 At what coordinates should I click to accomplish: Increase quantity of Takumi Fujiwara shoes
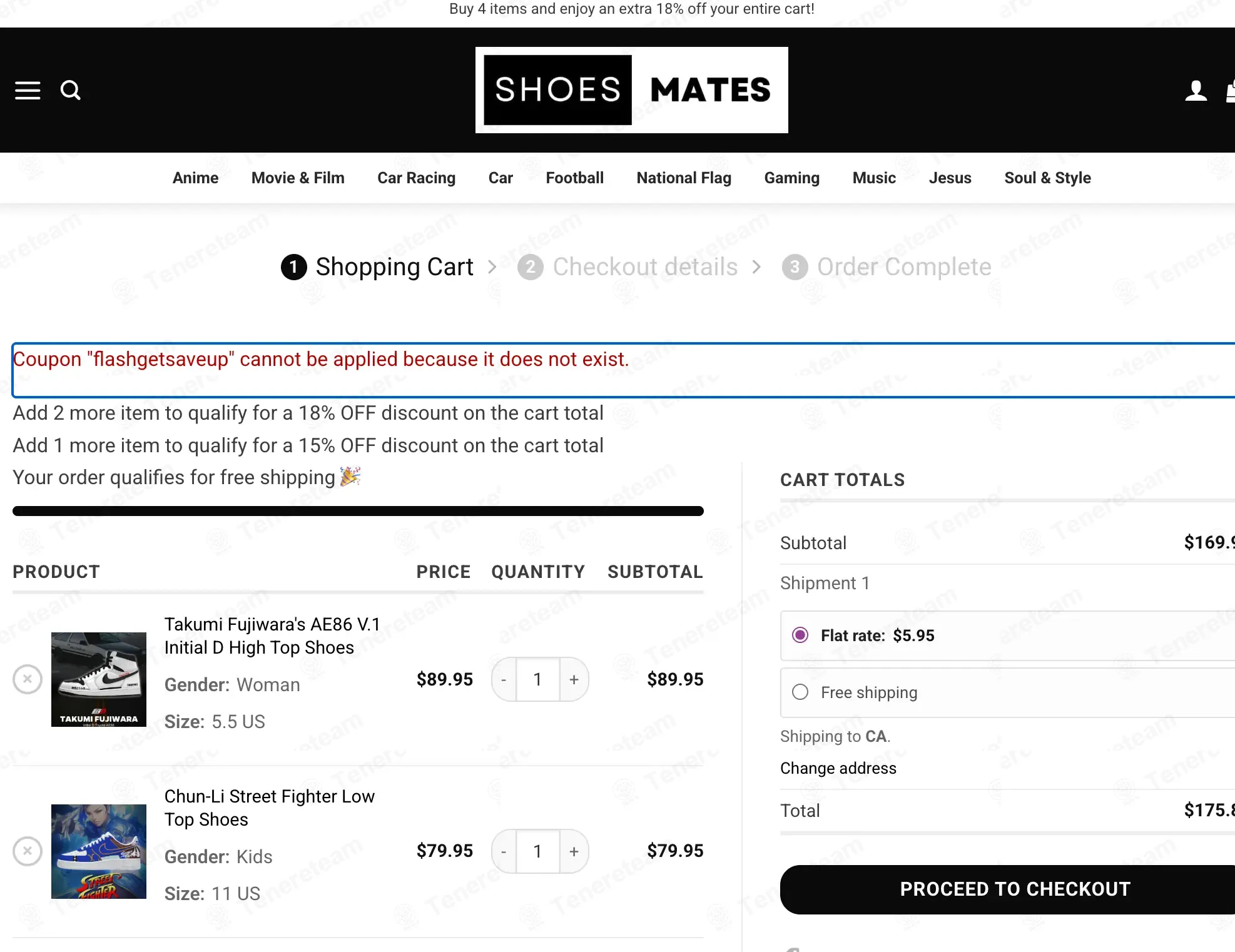[574, 679]
